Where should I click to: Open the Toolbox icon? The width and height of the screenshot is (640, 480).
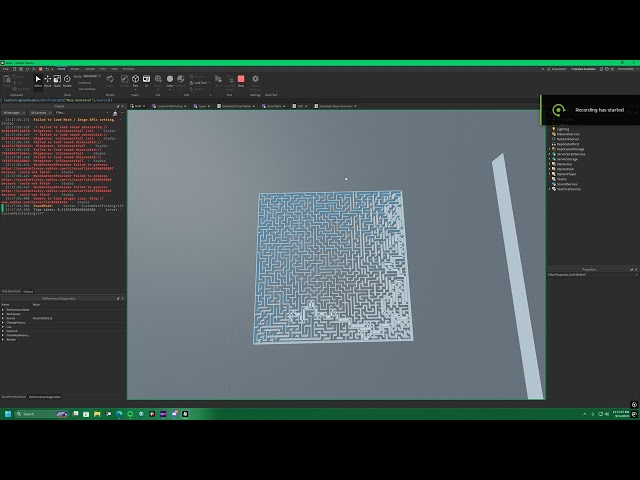[124, 81]
